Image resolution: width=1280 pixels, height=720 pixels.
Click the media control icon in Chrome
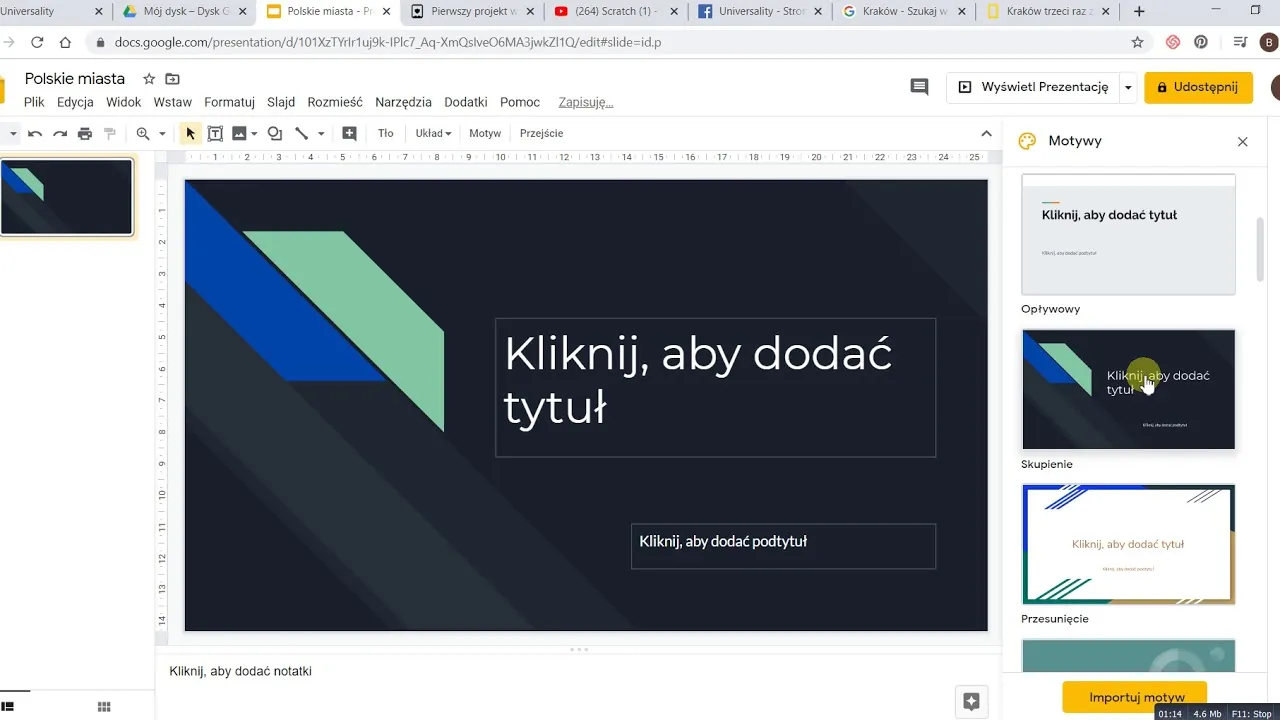click(1241, 43)
